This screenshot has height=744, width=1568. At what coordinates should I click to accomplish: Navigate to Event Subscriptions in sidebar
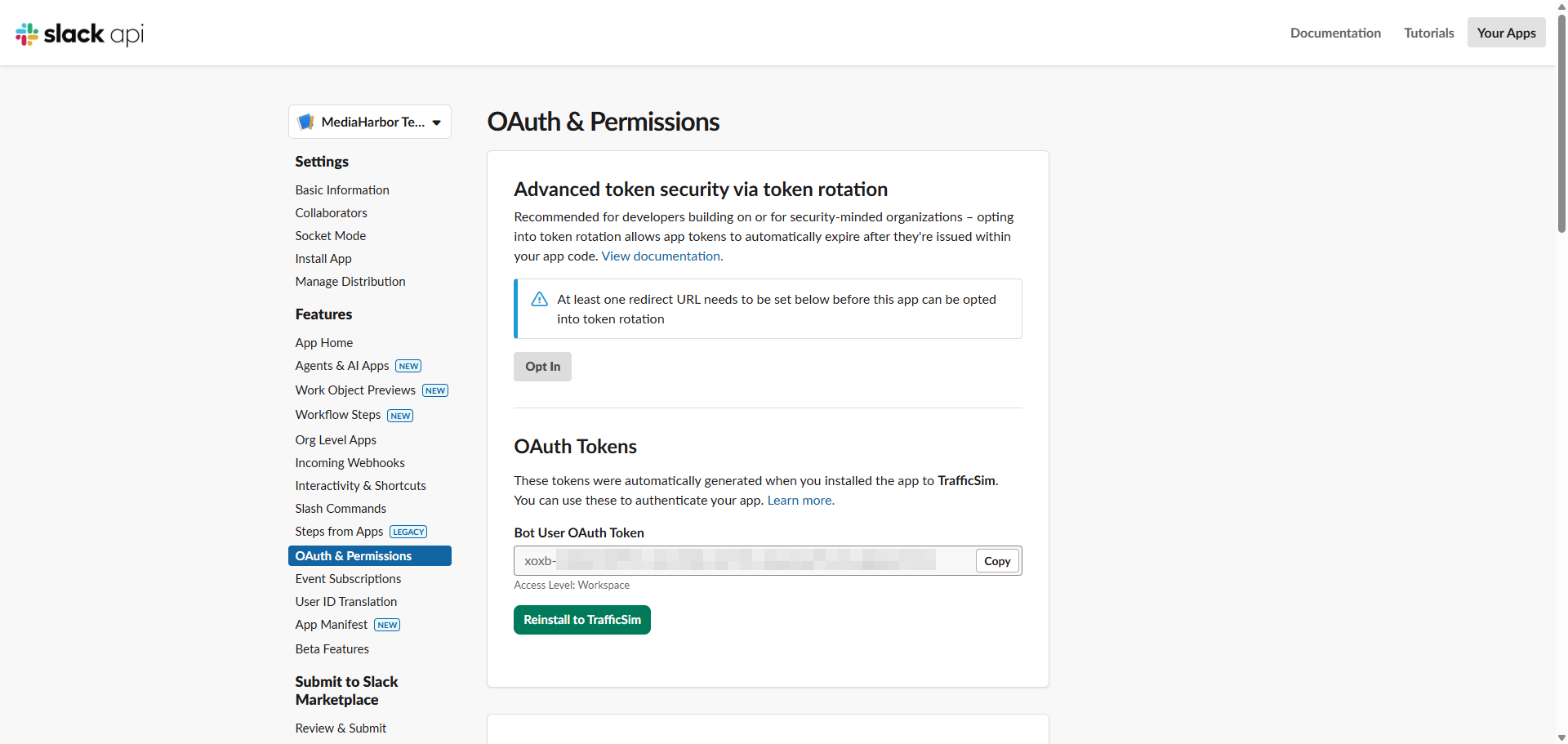click(348, 579)
